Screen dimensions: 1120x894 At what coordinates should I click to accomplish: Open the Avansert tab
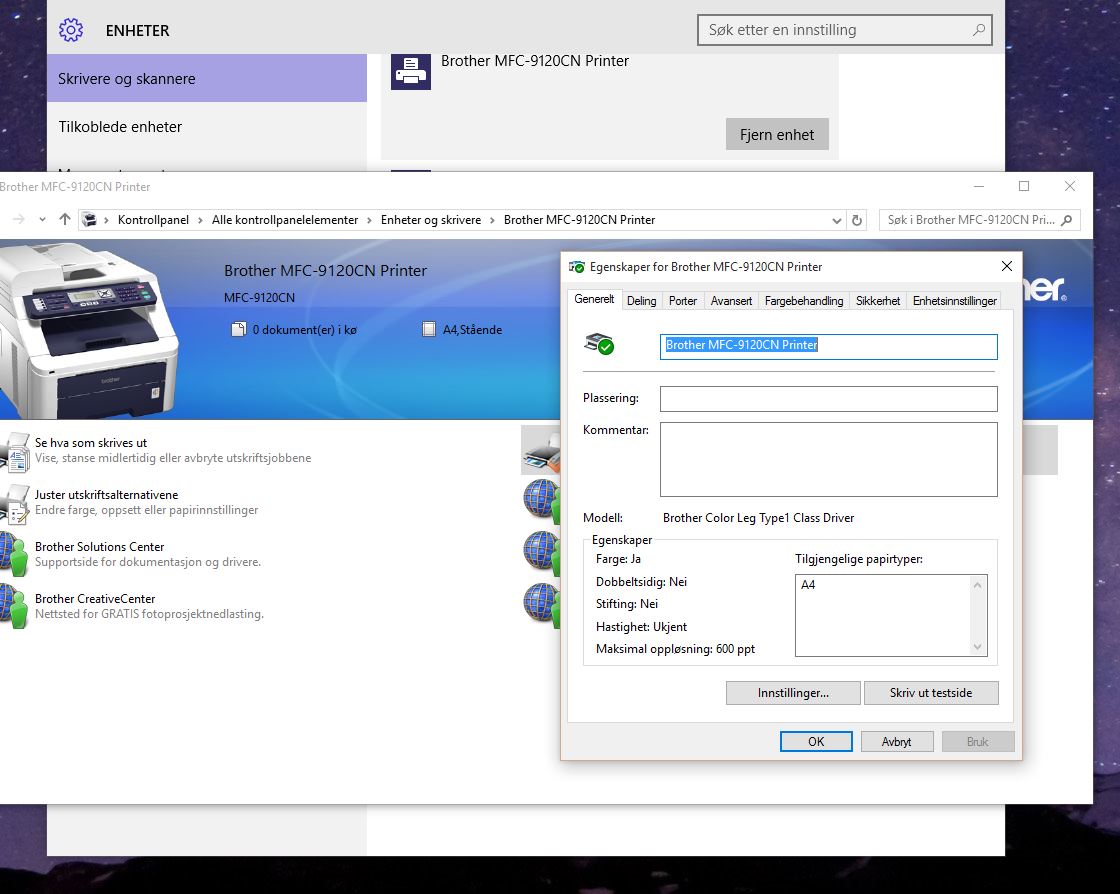pos(731,301)
